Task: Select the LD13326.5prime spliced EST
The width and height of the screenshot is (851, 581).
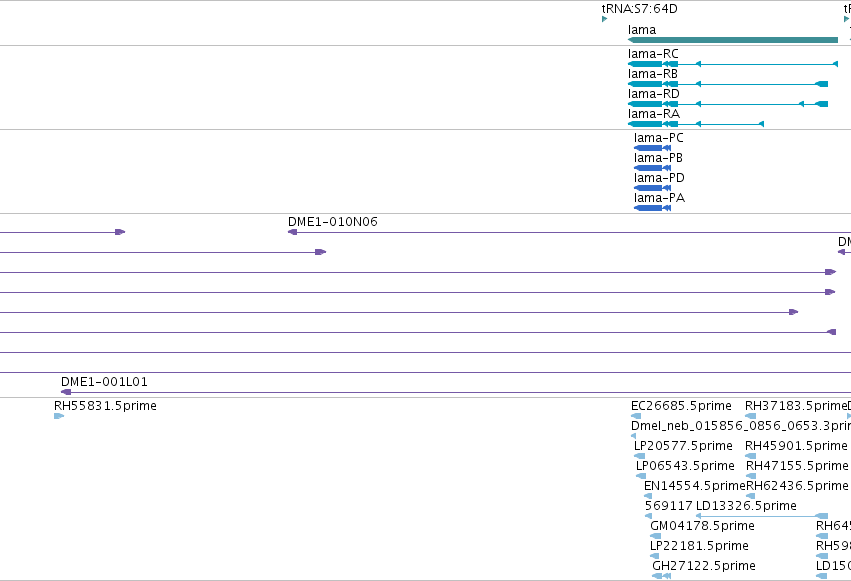Action: (x=762, y=516)
